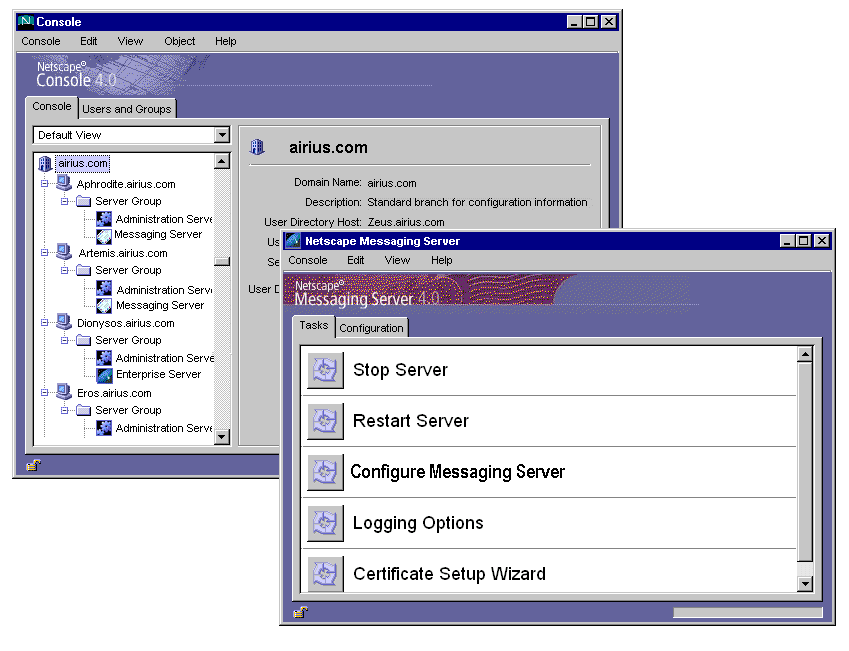Click the Restart Server task label

click(410, 421)
